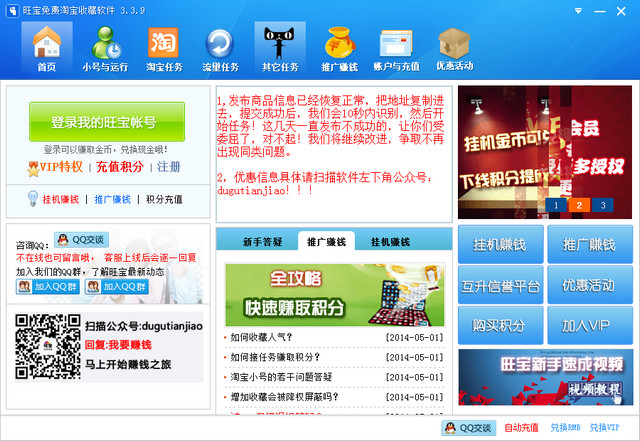Click the 注册 register link

(169, 167)
